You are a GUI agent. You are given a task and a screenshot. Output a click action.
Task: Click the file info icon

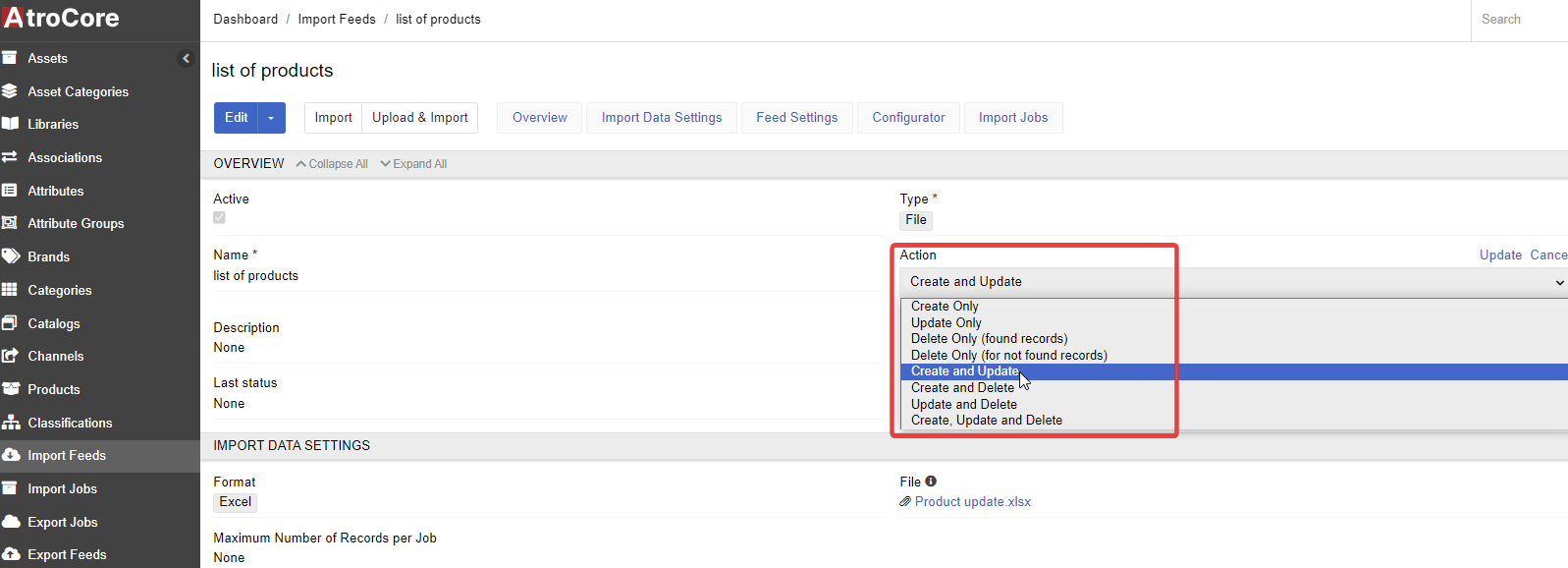[931, 482]
